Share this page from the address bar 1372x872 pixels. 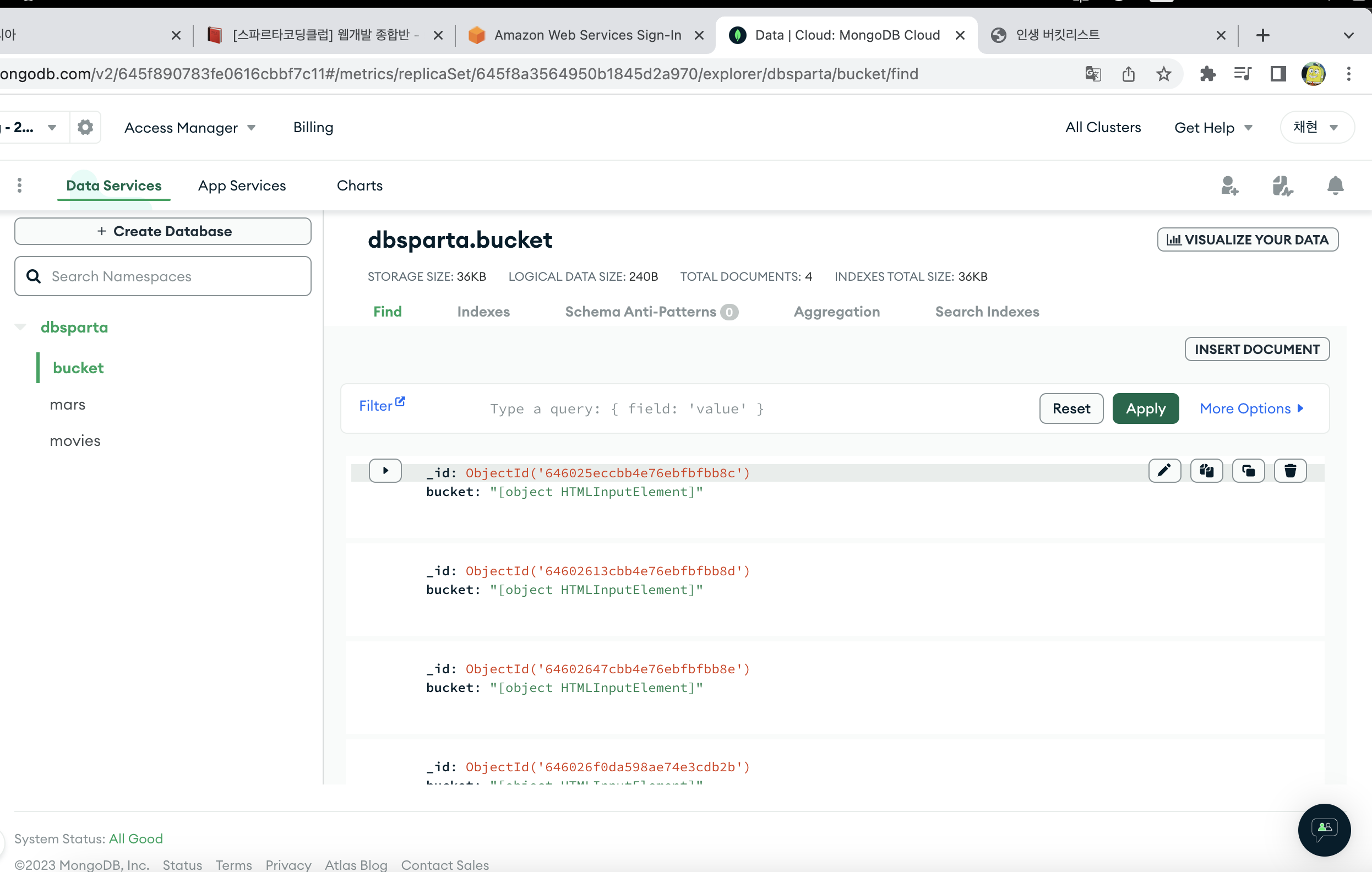pos(1128,74)
